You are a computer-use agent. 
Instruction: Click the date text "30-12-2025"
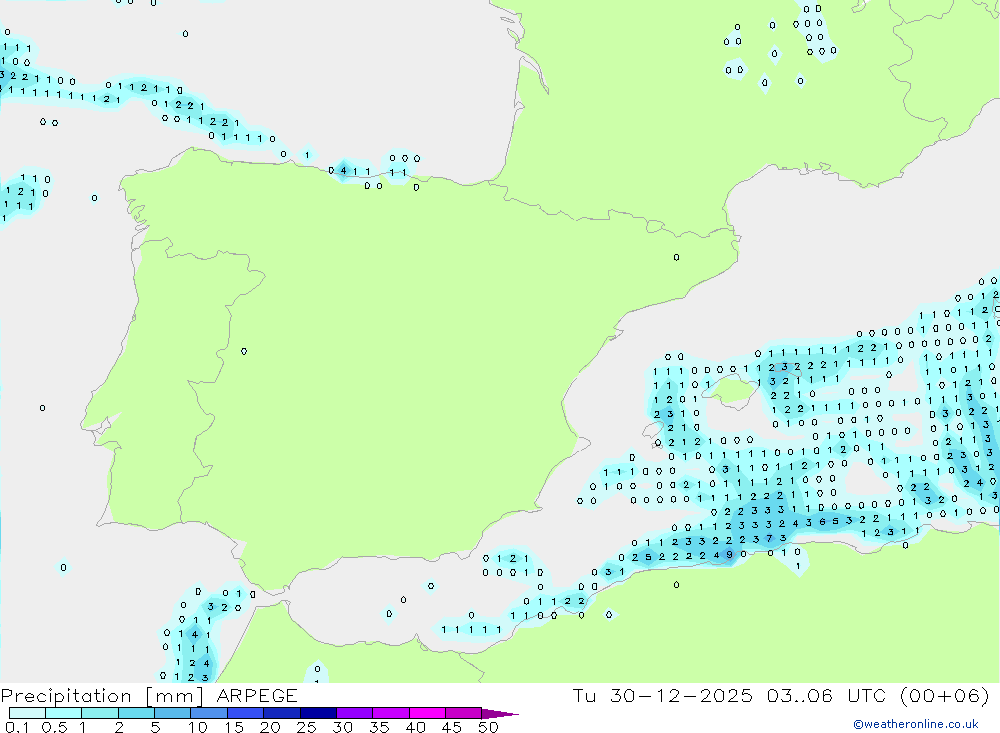tap(681, 695)
